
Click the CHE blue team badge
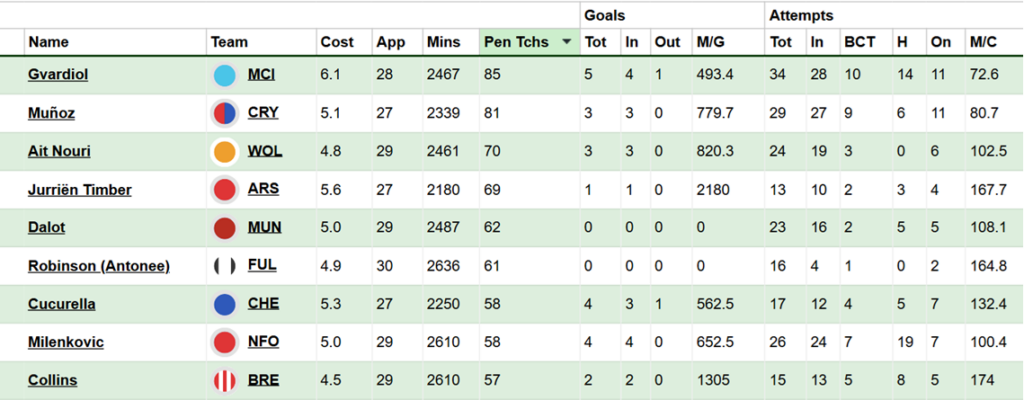[x=224, y=304]
